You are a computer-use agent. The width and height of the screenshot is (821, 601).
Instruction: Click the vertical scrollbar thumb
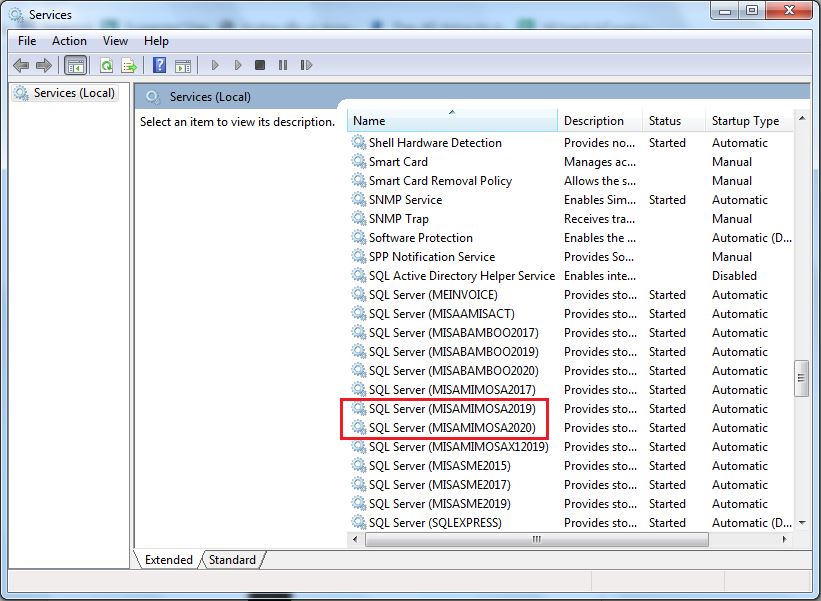[801, 378]
